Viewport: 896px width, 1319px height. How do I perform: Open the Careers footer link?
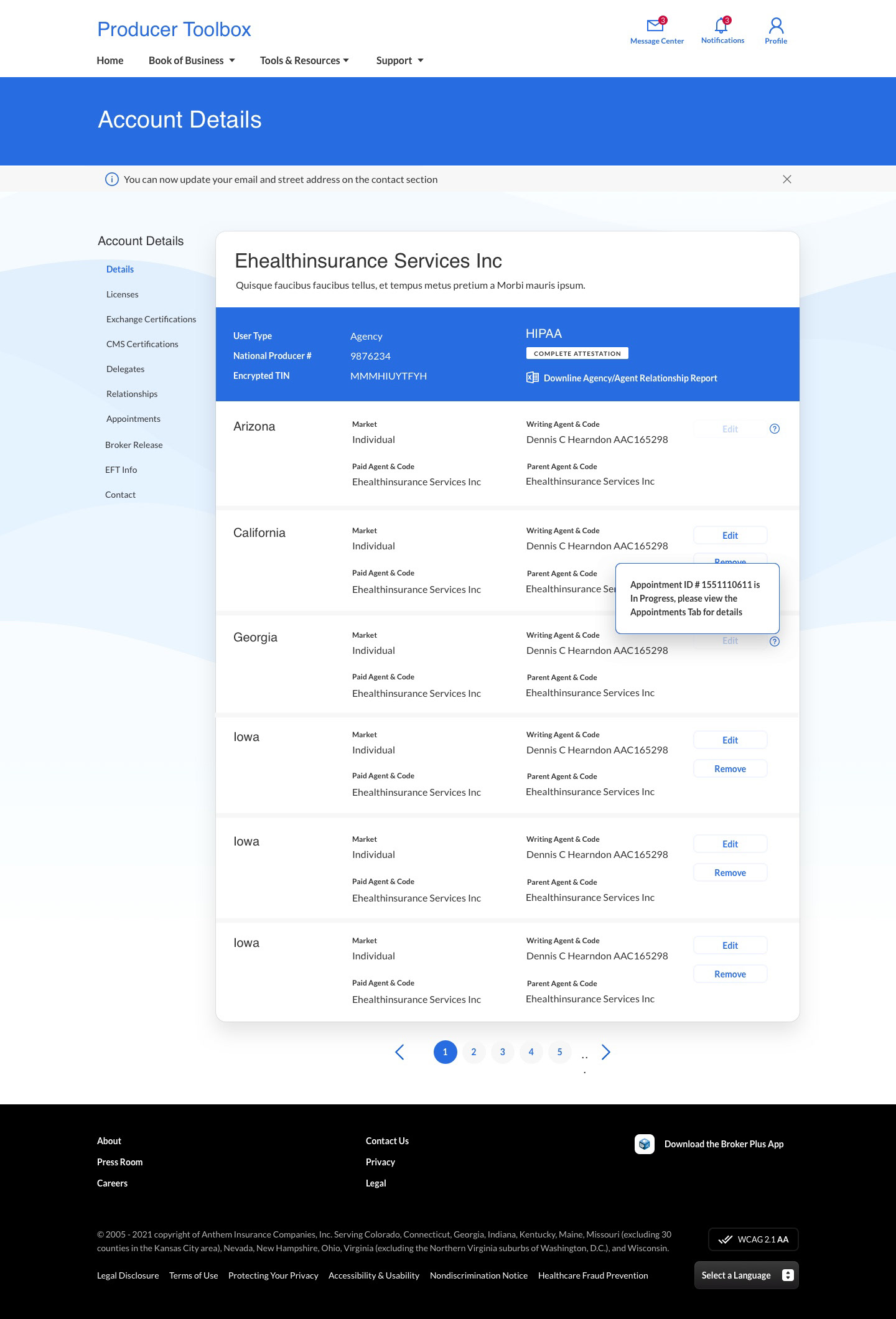112,1183
